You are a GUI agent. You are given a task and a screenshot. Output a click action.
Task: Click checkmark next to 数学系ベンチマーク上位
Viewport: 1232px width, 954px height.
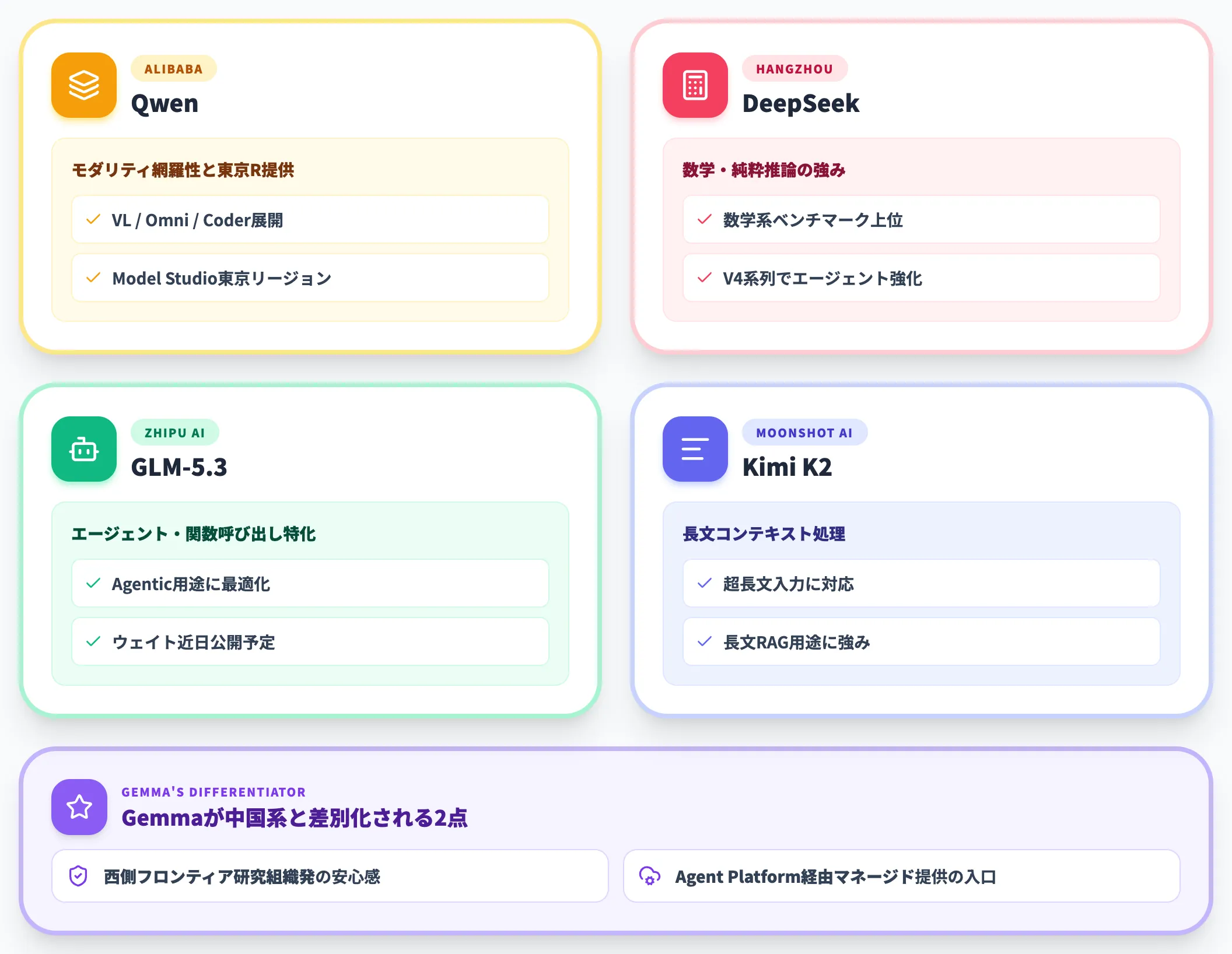coord(705,220)
